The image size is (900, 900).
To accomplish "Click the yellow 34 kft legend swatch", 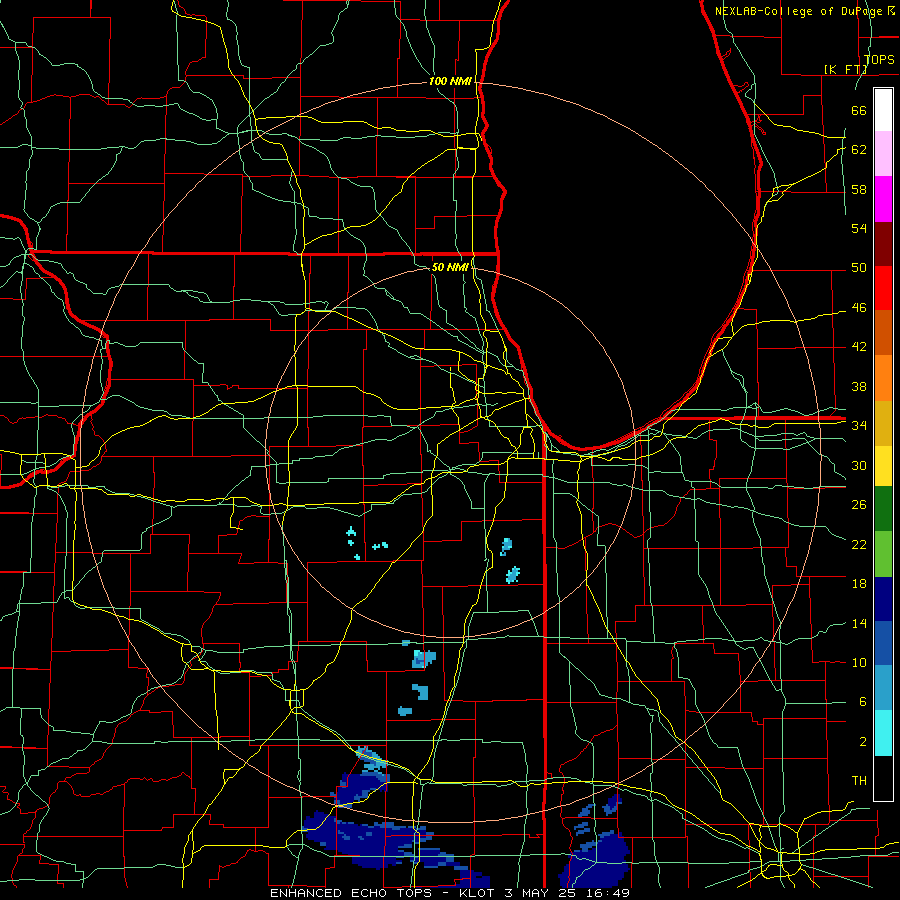I will click(x=883, y=466).
